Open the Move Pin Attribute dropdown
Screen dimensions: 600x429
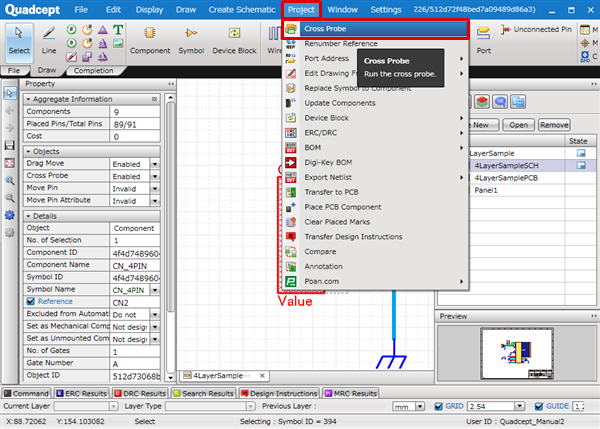click(x=155, y=201)
